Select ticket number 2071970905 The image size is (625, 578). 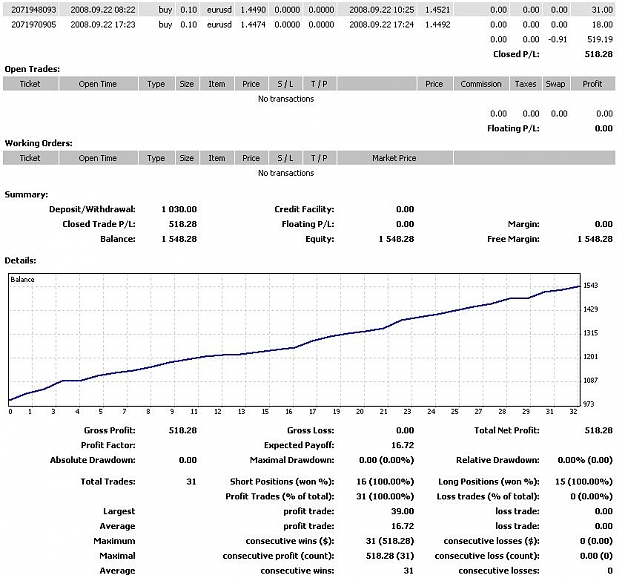pos(33,25)
